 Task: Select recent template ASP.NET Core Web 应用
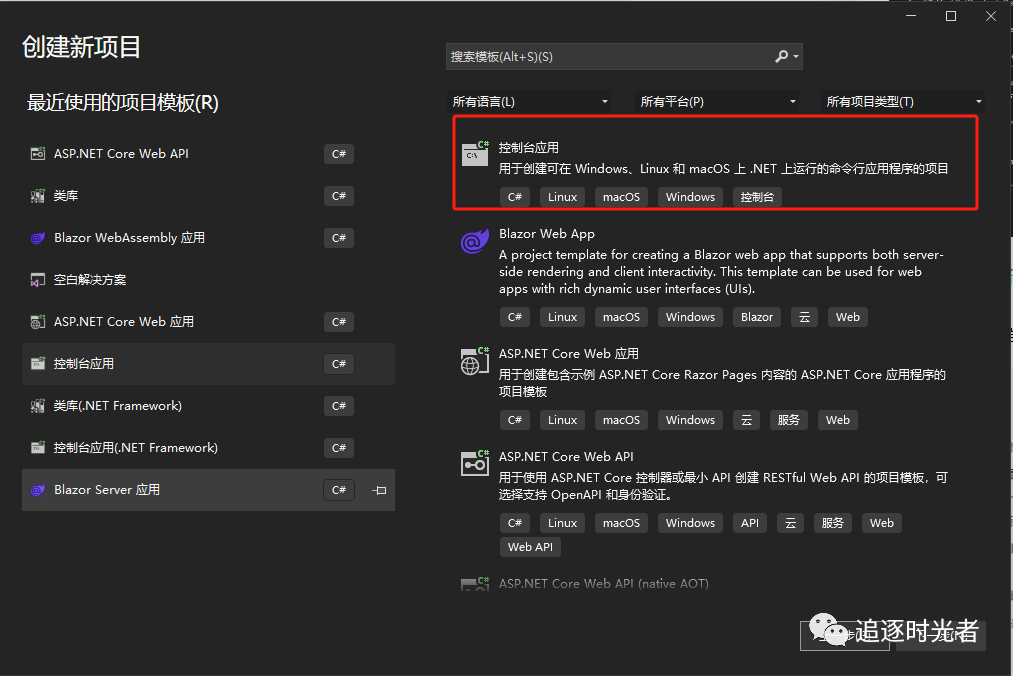coord(208,322)
